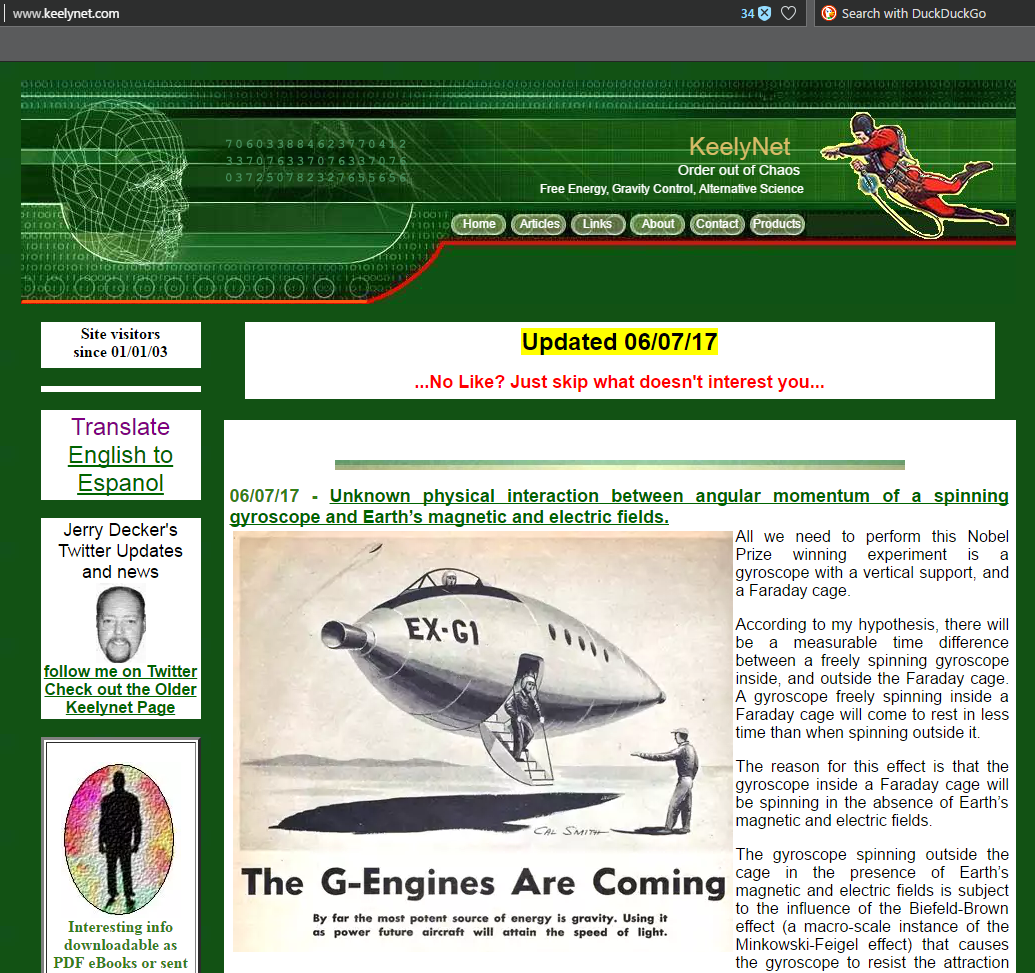Viewport: 1035px width, 973px height.
Task: Open the About navigation button
Action: click(657, 224)
